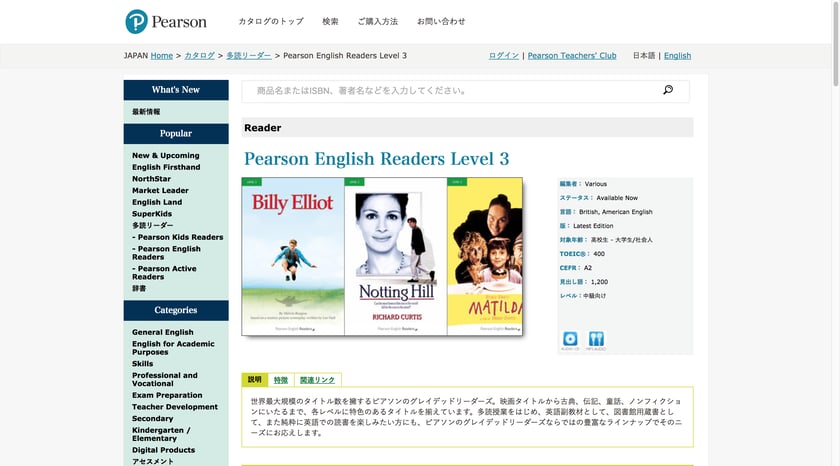The width and height of the screenshot is (840, 466).
Task: Open Pearson Kids Readers sidebar link
Action: tap(178, 237)
